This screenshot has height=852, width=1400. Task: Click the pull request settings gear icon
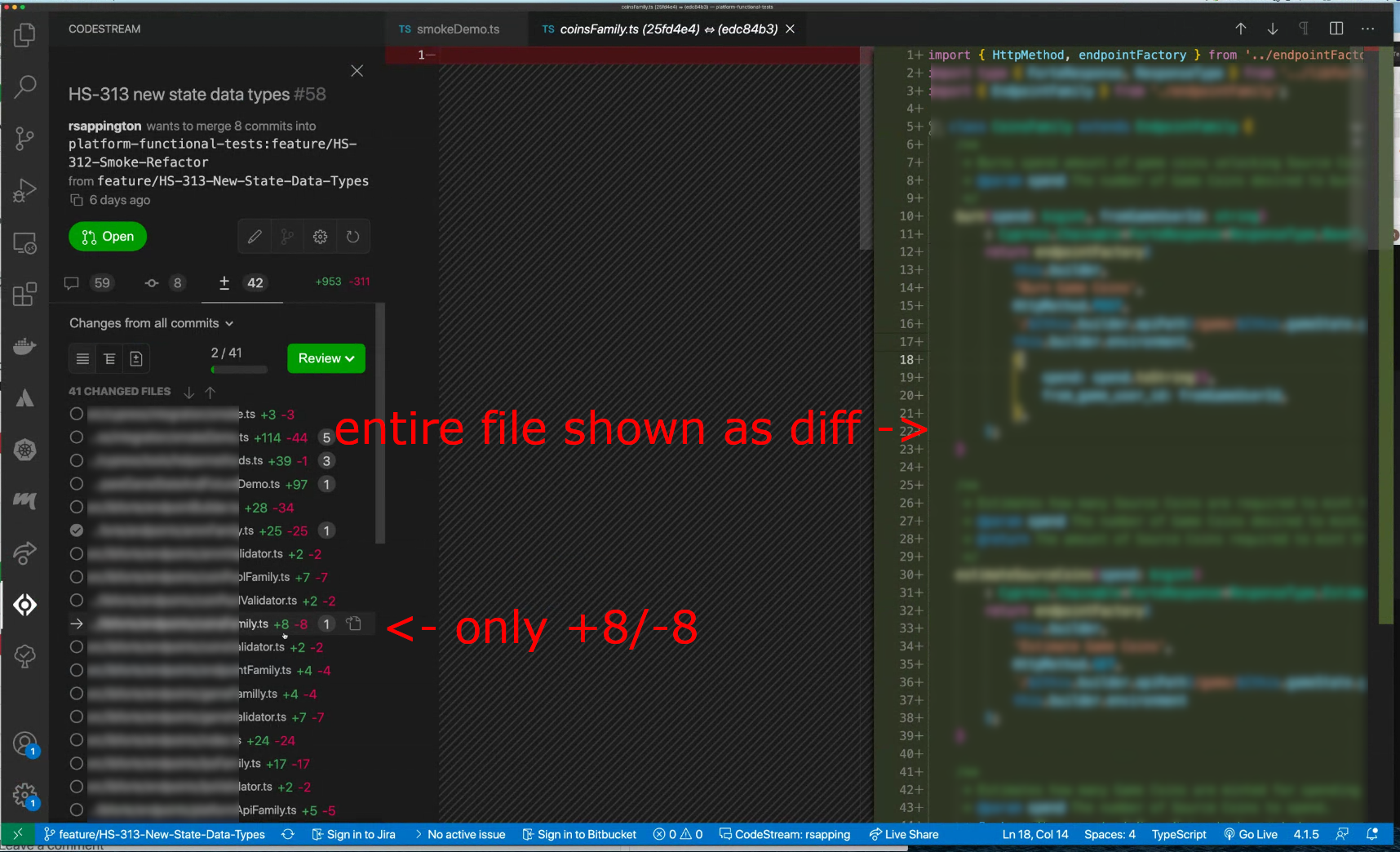click(320, 237)
